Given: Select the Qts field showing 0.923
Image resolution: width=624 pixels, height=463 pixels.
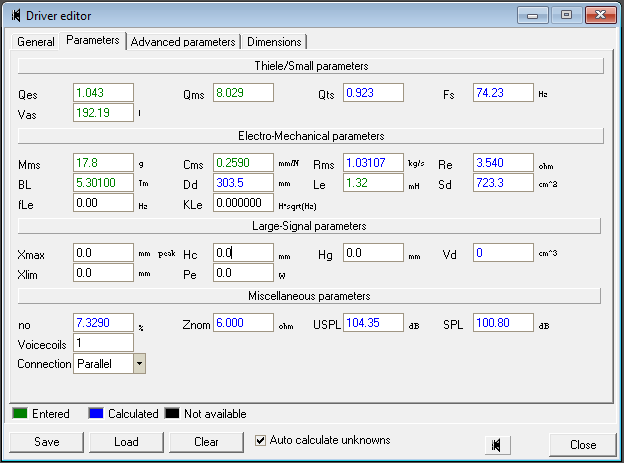Looking at the screenshot, I should [373, 93].
